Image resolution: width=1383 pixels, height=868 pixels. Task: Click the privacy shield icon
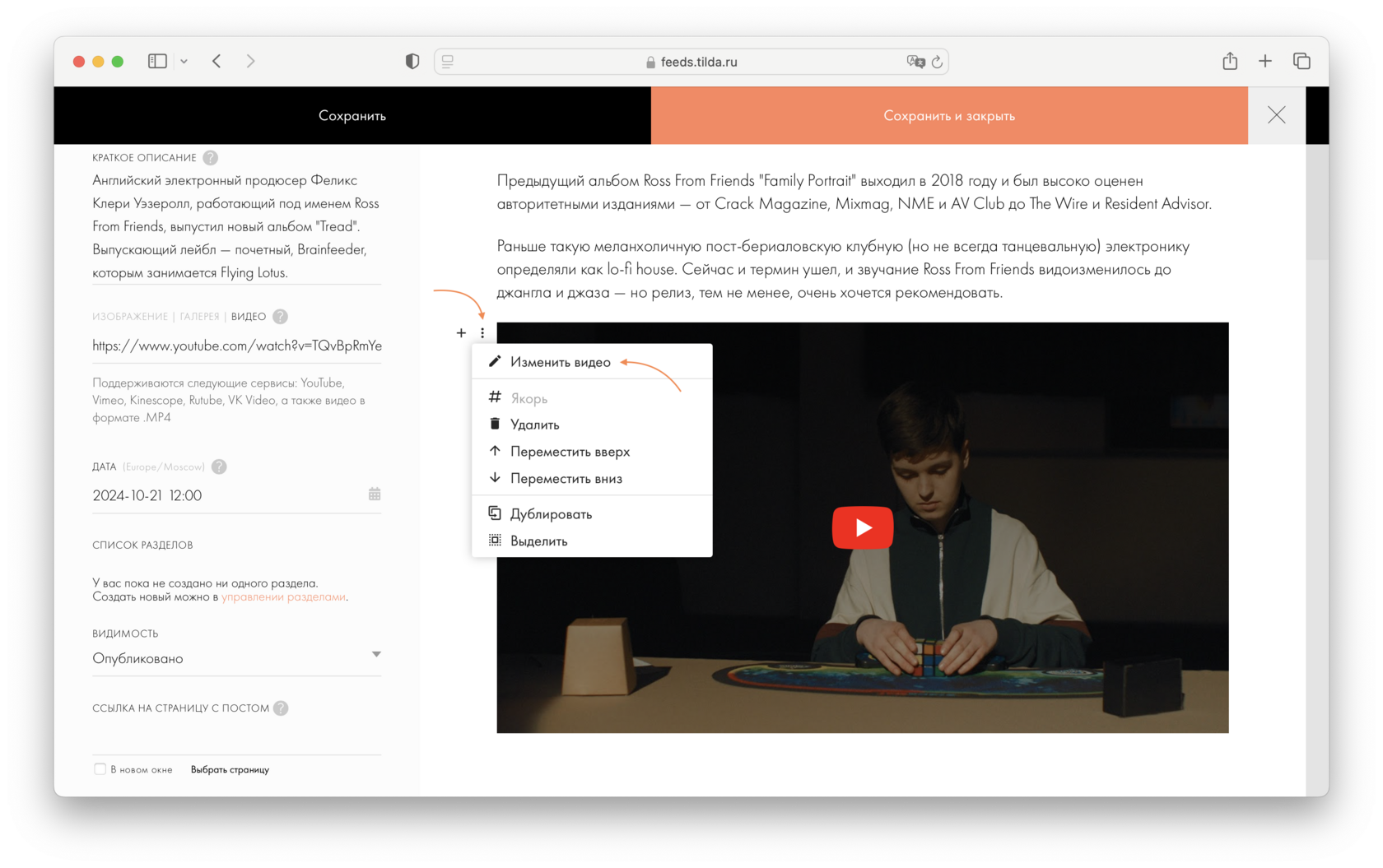click(x=412, y=61)
